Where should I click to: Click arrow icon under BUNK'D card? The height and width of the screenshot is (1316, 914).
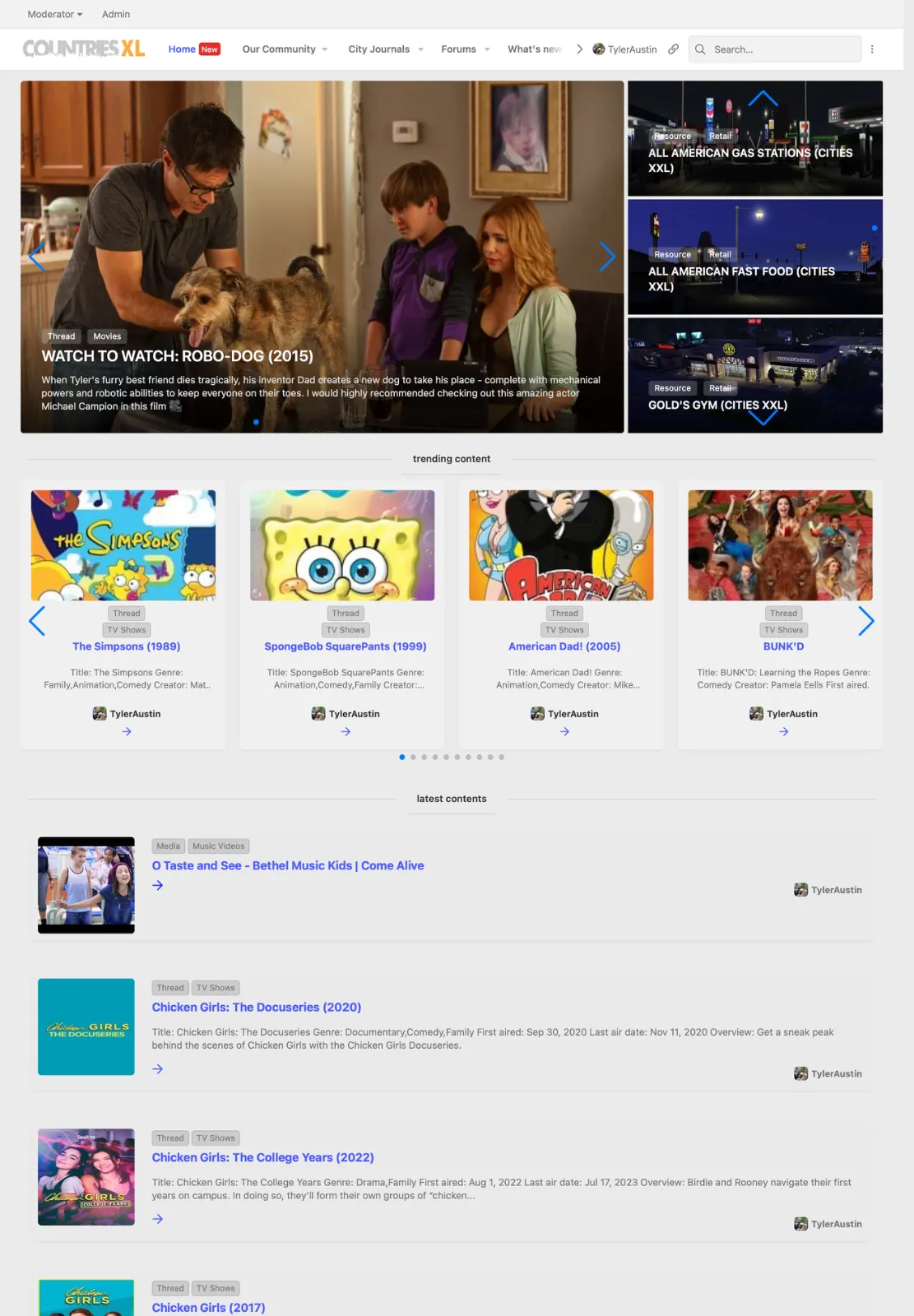pyautogui.click(x=783, y=731)
